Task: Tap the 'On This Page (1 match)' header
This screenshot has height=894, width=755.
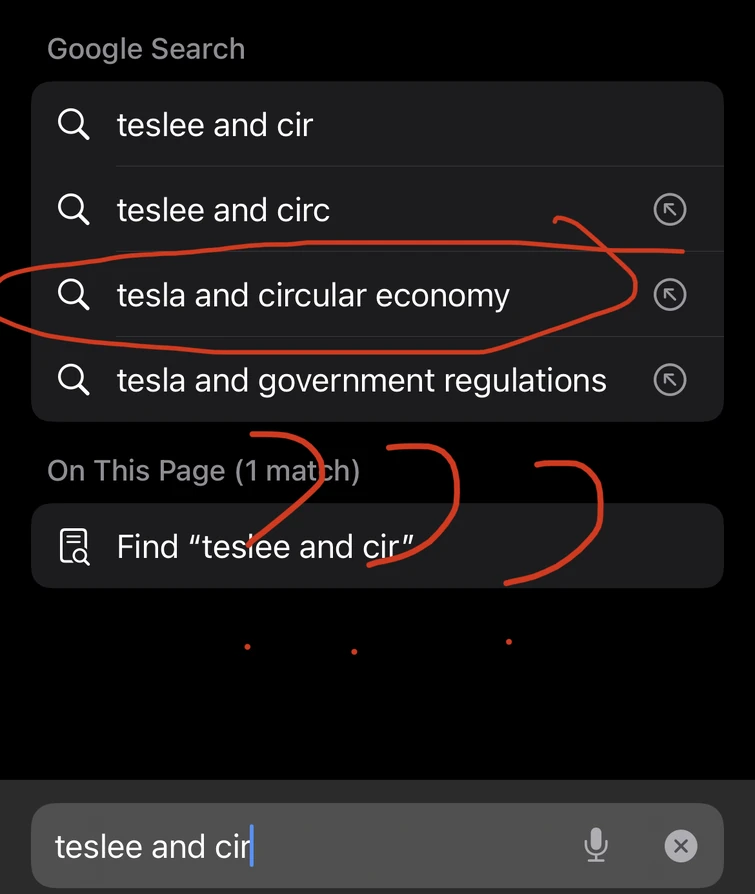Action: (203, 471)
